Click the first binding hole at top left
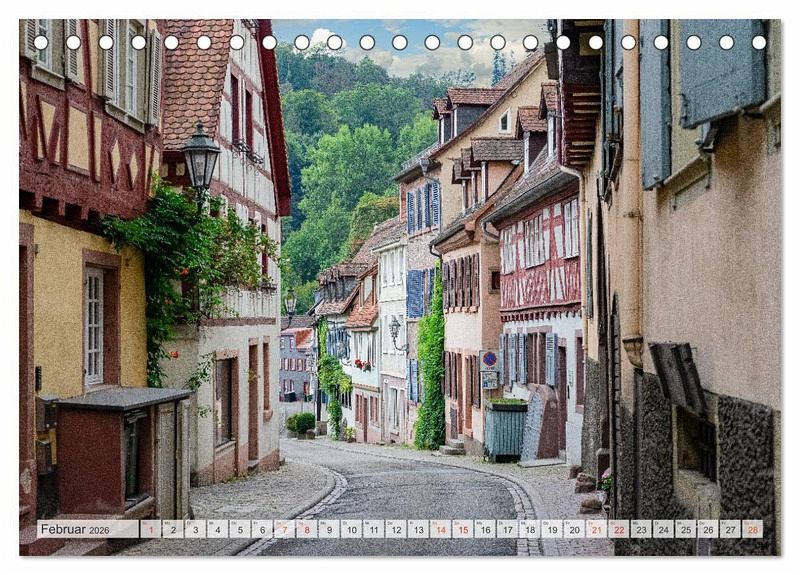Viewport: 800px width, 575px height. click(40, 42)
